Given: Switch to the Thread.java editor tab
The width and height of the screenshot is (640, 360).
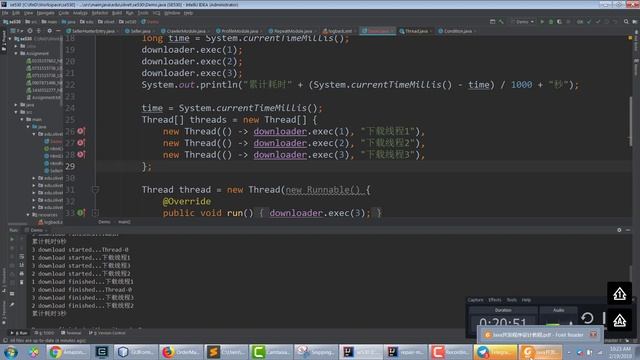Looking at the screenshot, I should [415, 31].
